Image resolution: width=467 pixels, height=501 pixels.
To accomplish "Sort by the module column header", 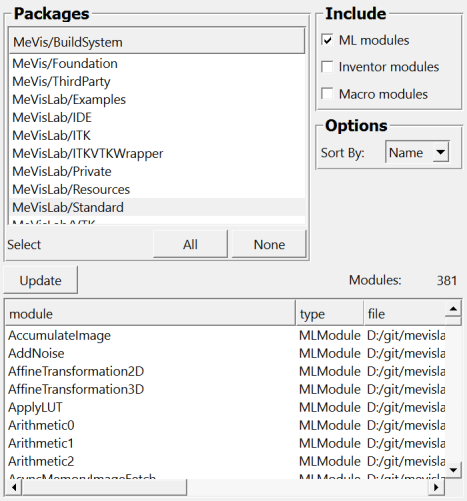I will 150,313.
